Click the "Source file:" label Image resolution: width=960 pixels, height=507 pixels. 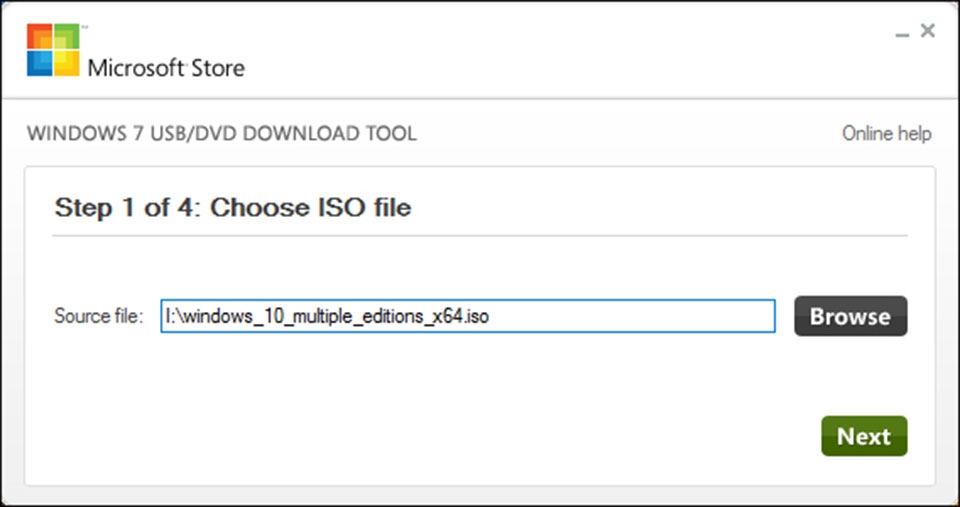tap(99, 316)
